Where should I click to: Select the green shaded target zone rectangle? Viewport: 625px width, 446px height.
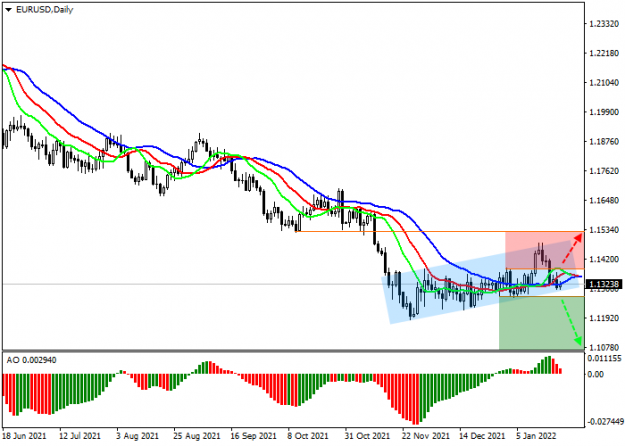tap(542, 323)
